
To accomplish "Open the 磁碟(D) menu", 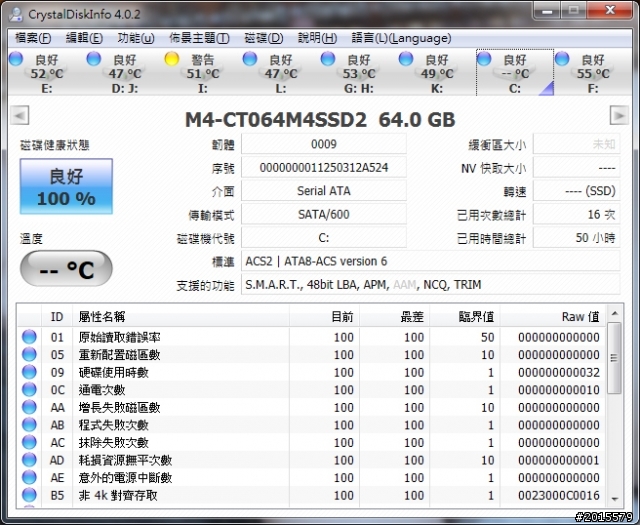I will pyautogui.click(x=264, y=38).
